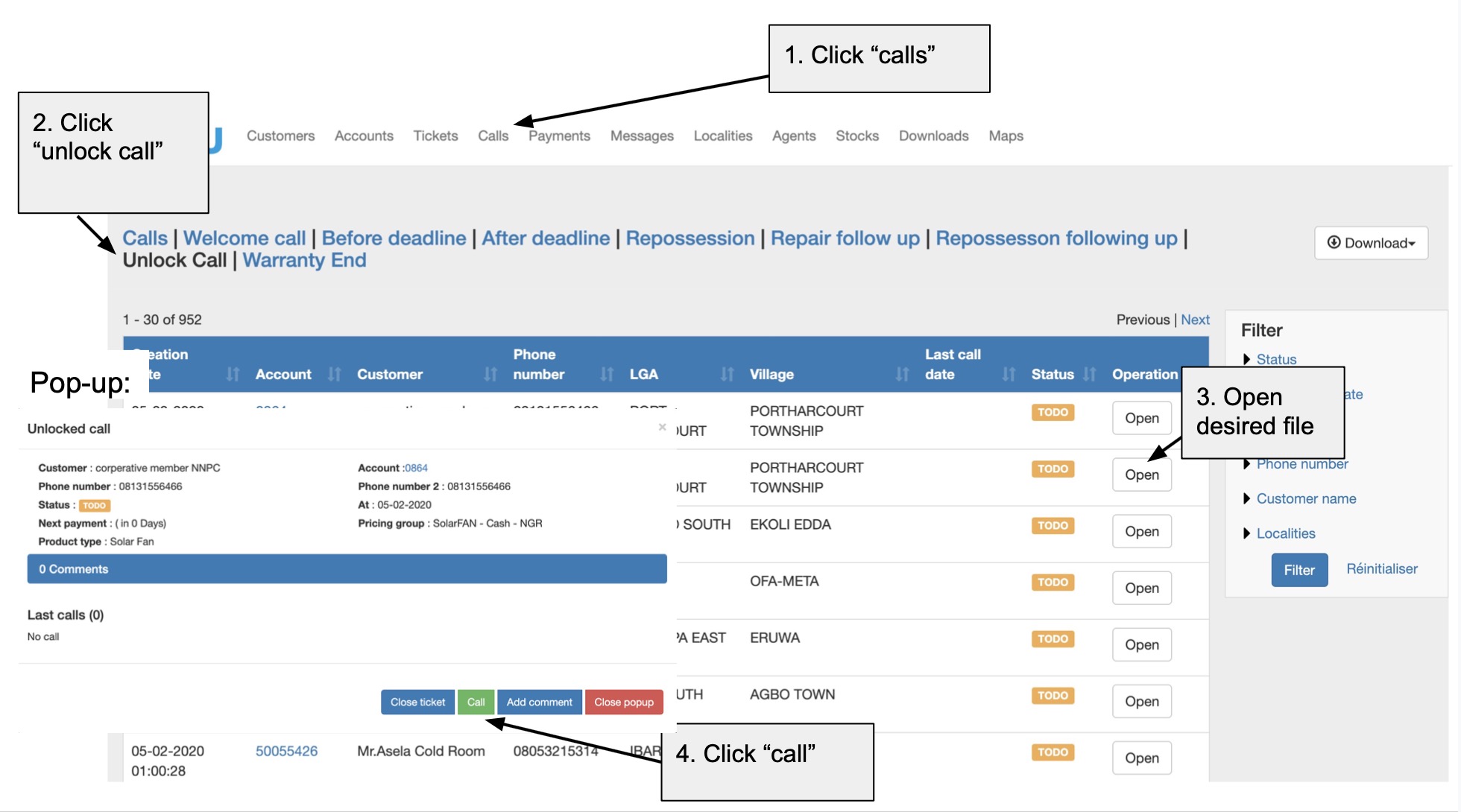Click the green Call button
Image resolution: width=1461 pixels, height=812 pixels.
point(476,702)
